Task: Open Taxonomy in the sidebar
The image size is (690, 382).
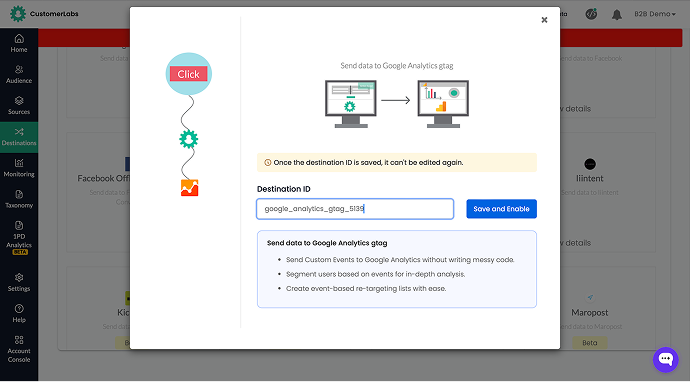Action: click(x=19, y=200)
